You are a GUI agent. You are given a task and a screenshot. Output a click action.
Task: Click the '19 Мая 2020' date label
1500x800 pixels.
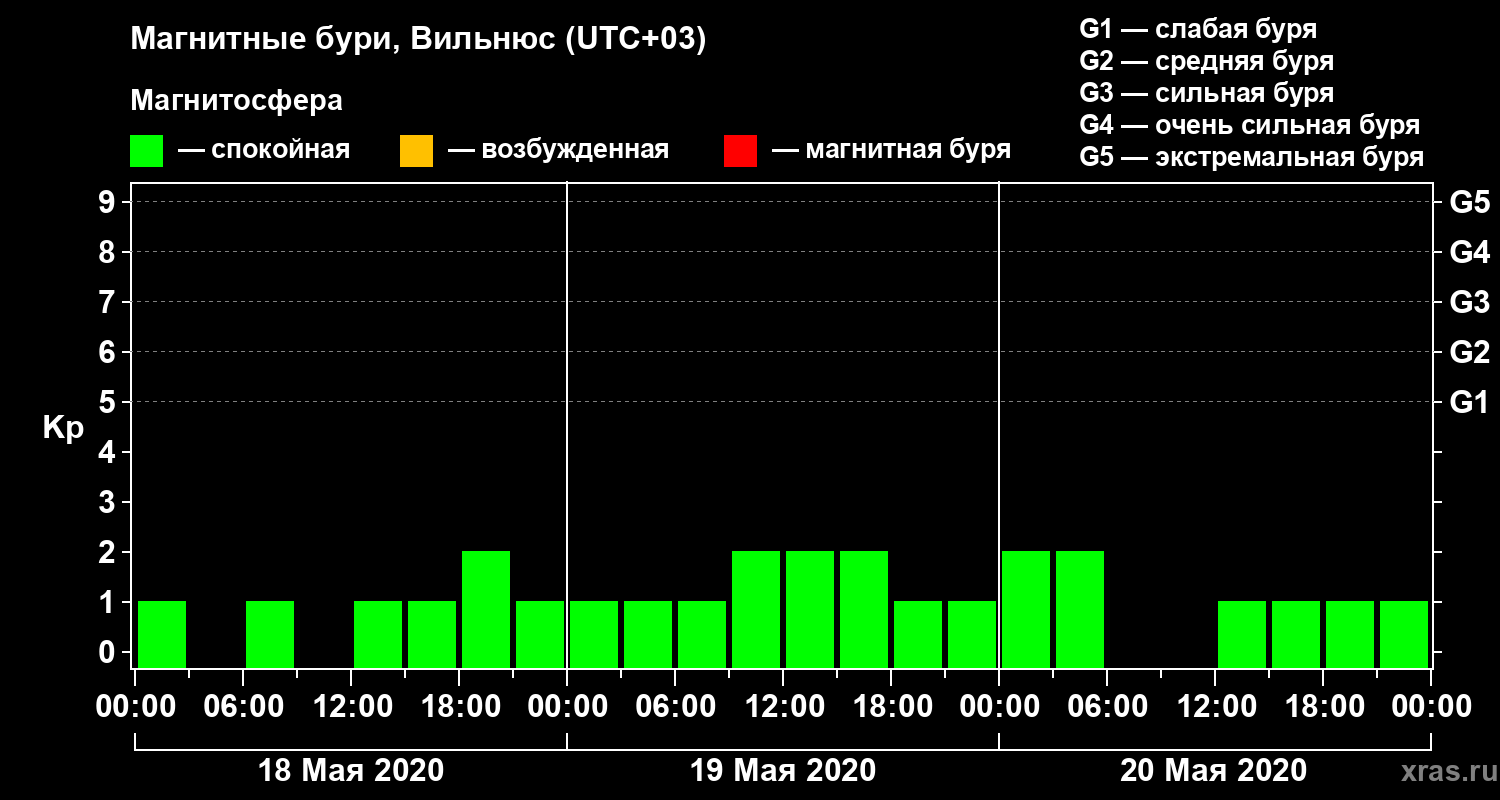[x=783, y=770]
